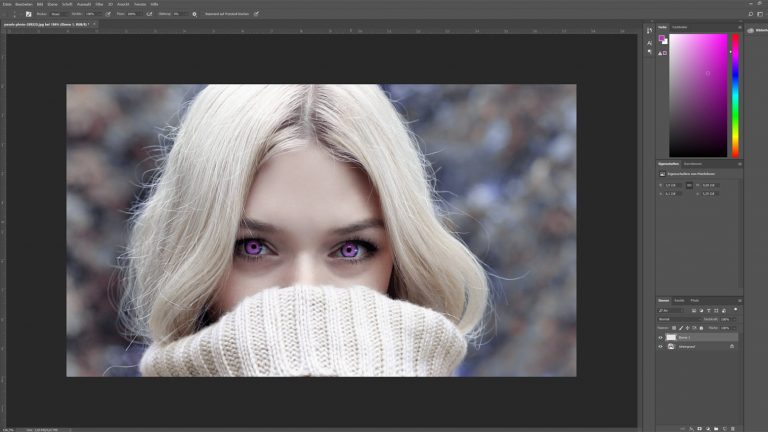This screenshot has width=768, height=432.
Task: Toggle visibility of the Hintergrund layer
Action: (x=661, y=347)
